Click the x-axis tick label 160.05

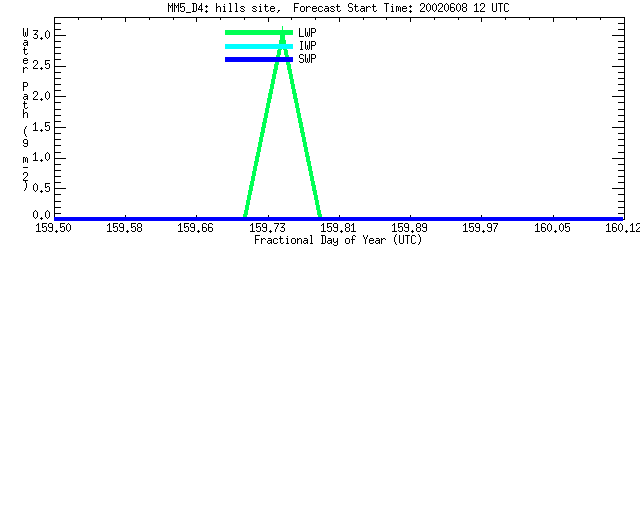click(x=552, y=228)
